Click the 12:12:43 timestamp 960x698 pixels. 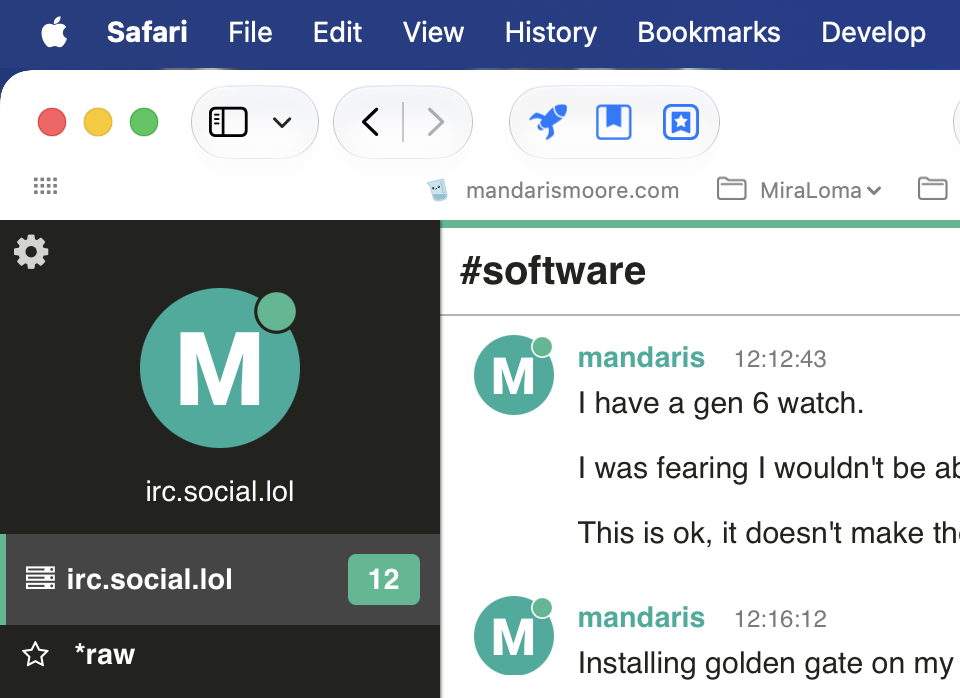tap(780, 359)
